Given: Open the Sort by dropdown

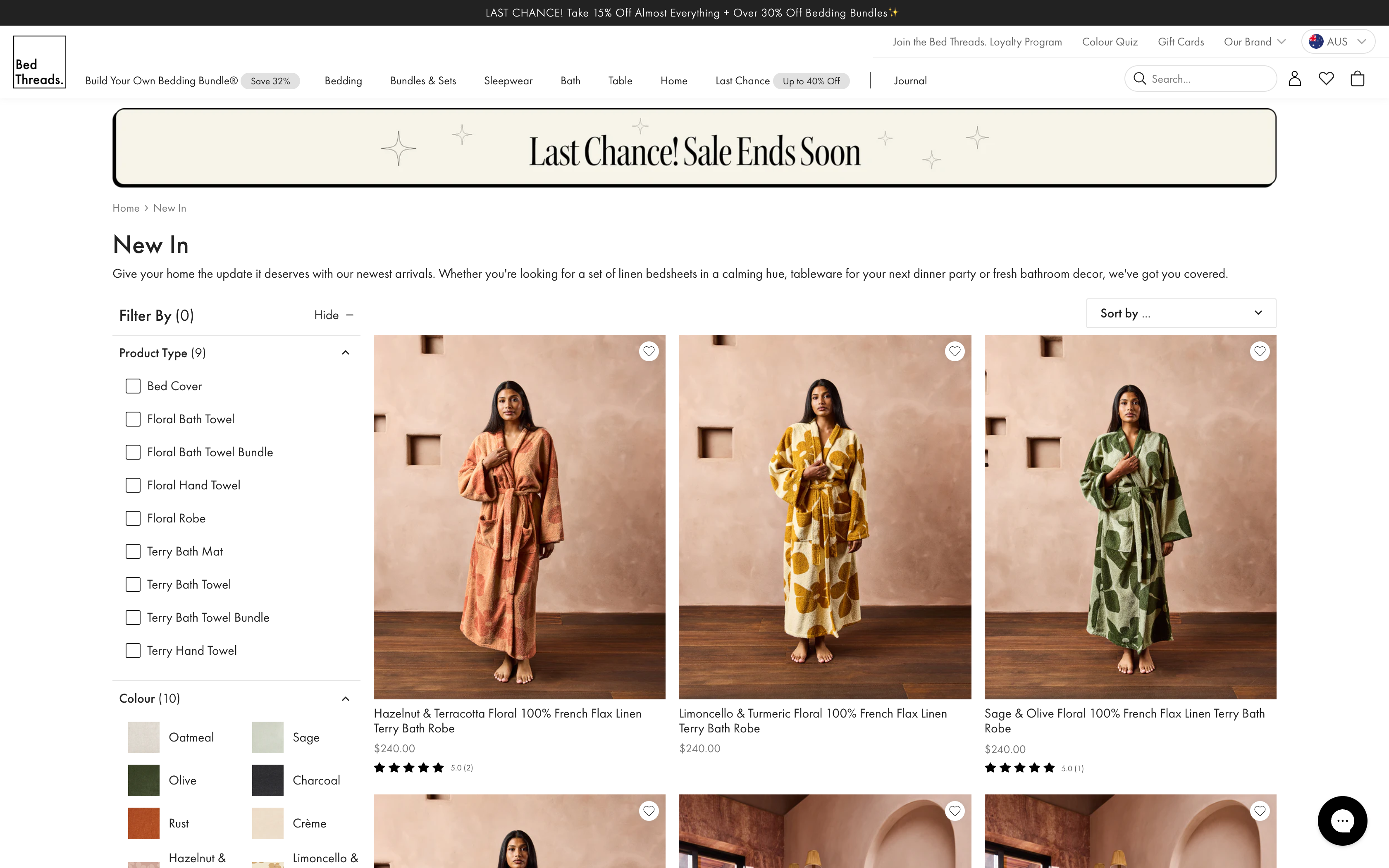Looking at the screenshot, I should click(1181, 313).
